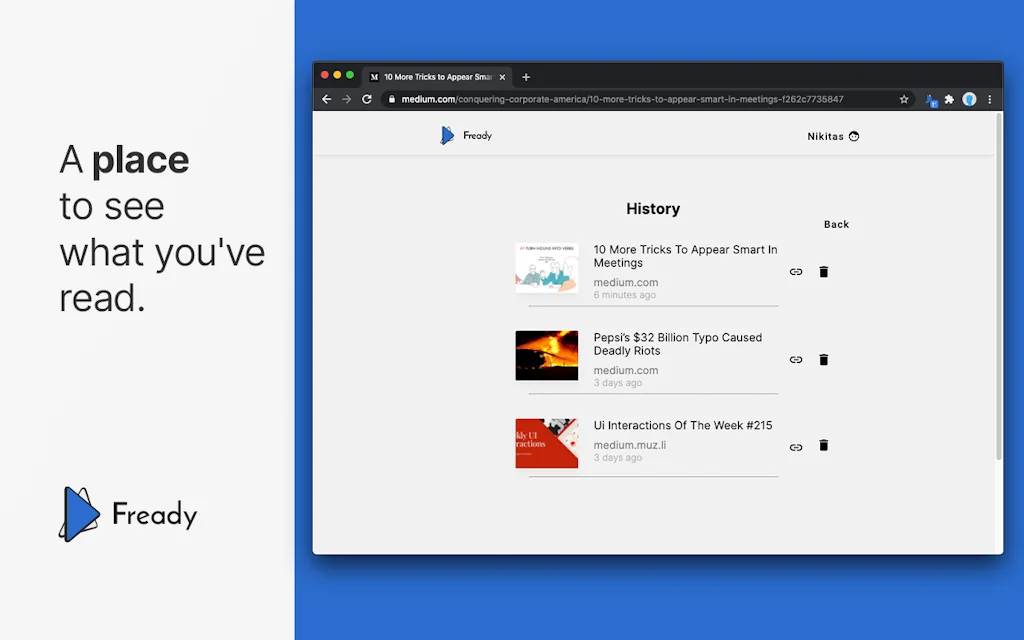Click link icon for 10 More Tricks article
This screenshot has width=1024, height=640.
[x=796, y=272]
